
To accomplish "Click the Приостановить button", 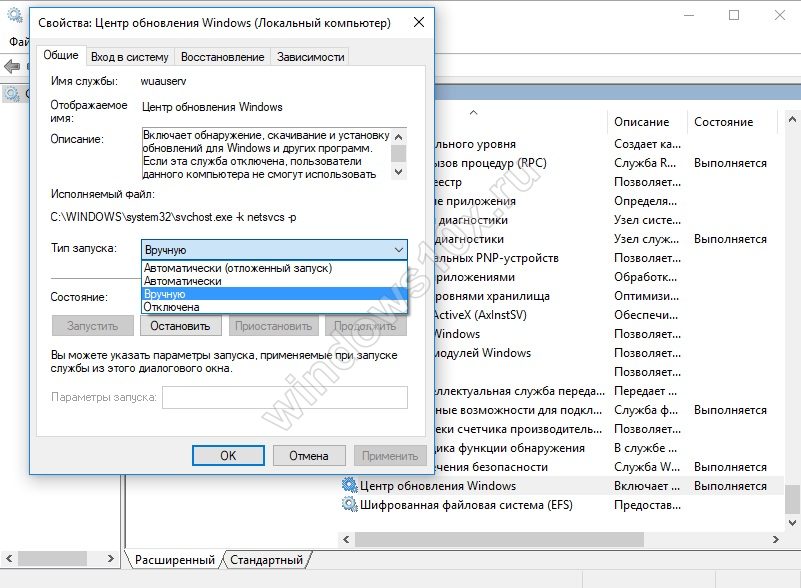I will click(x=273, y=326).
